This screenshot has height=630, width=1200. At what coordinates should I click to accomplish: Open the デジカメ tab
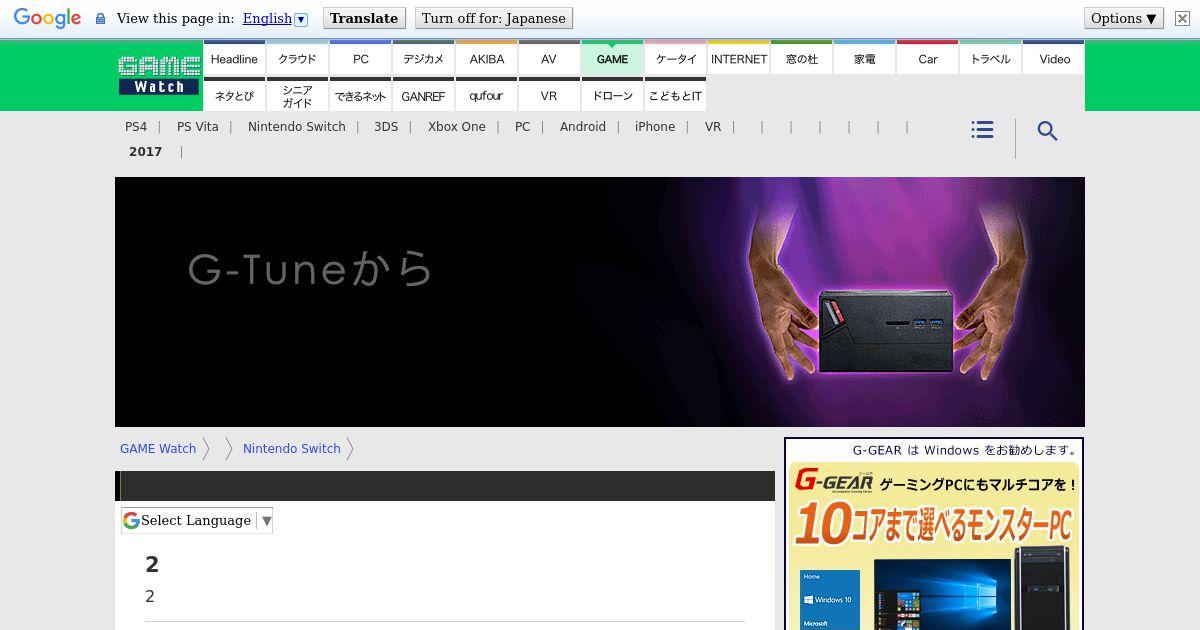[423, 59]
